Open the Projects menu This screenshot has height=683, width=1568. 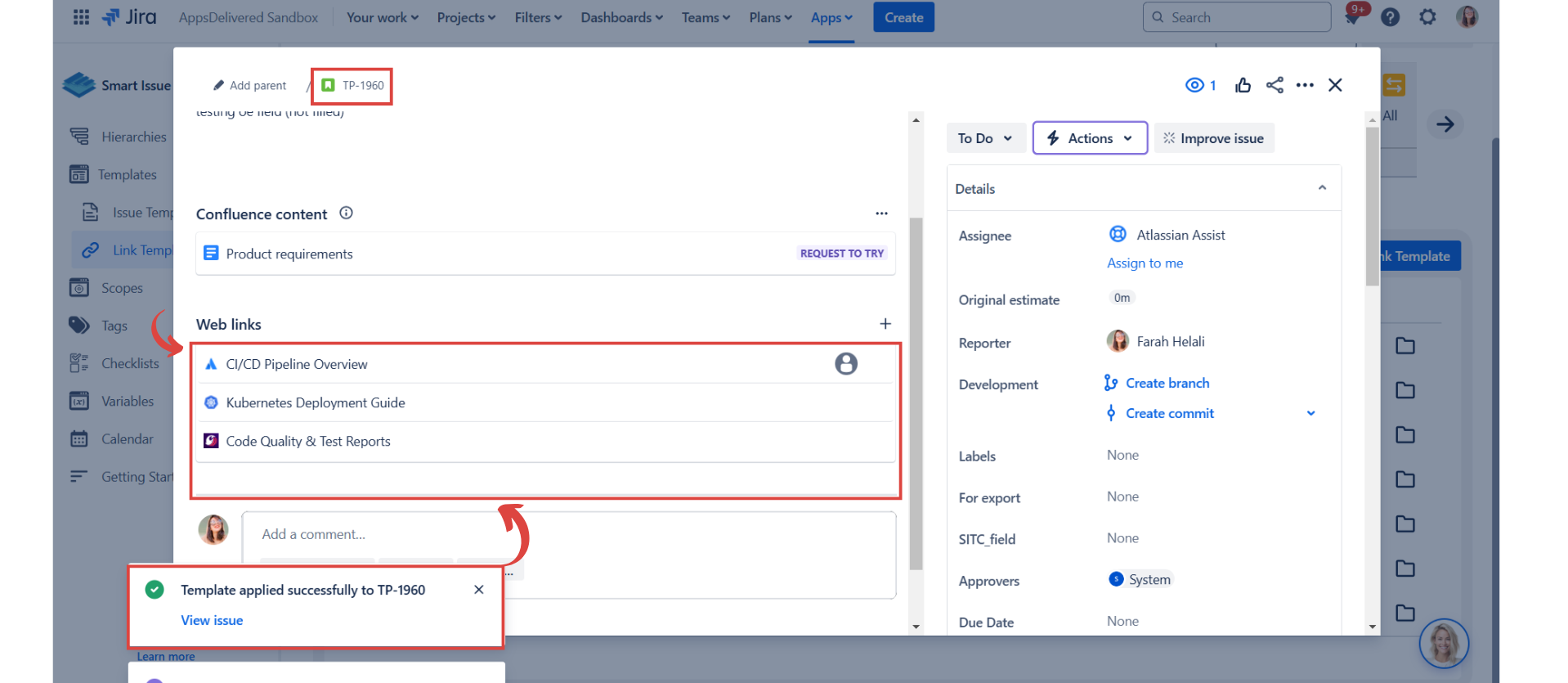466,17
